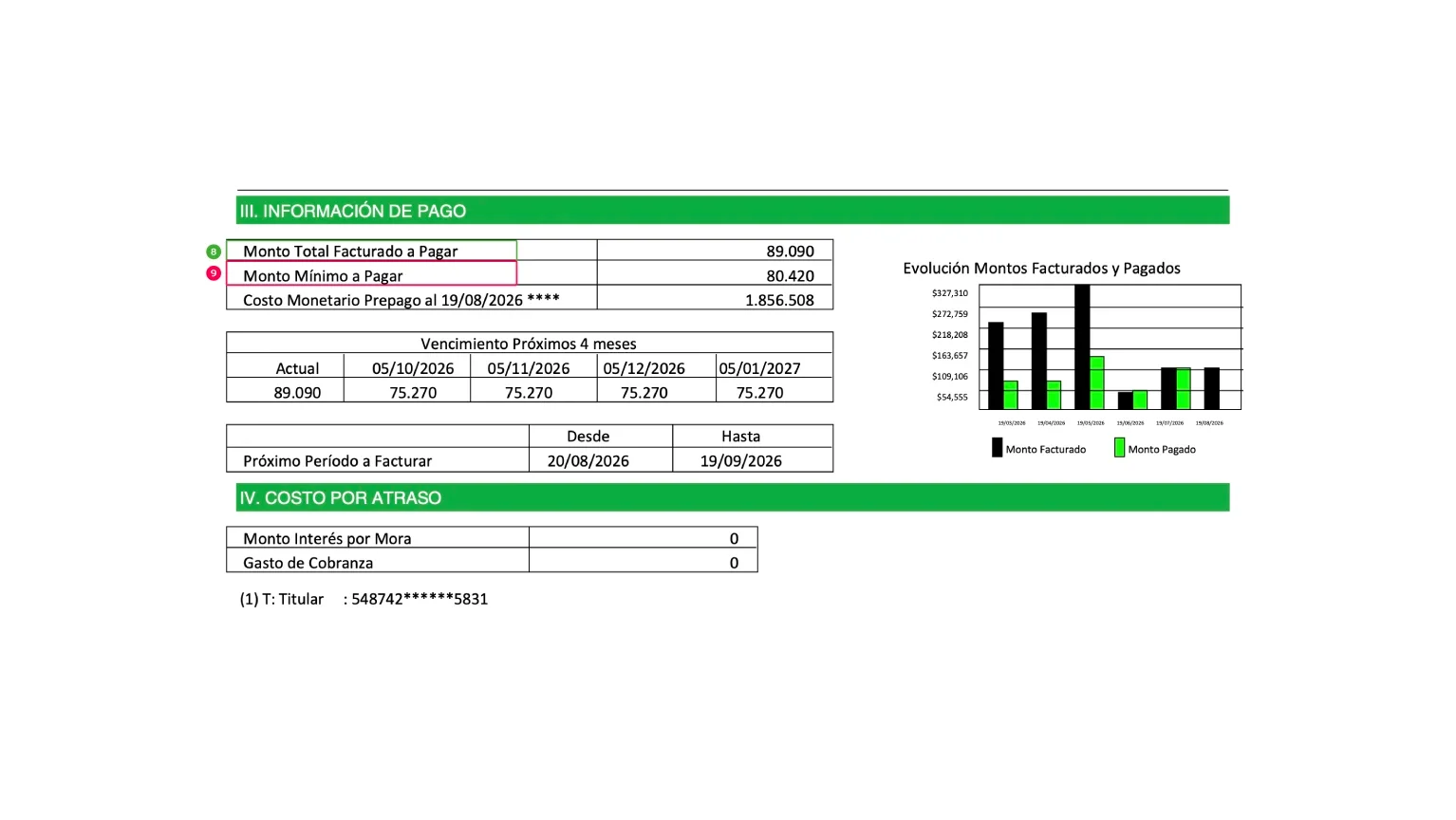Click the Vencimiento Próximos 4 meses header

point(529,344)
